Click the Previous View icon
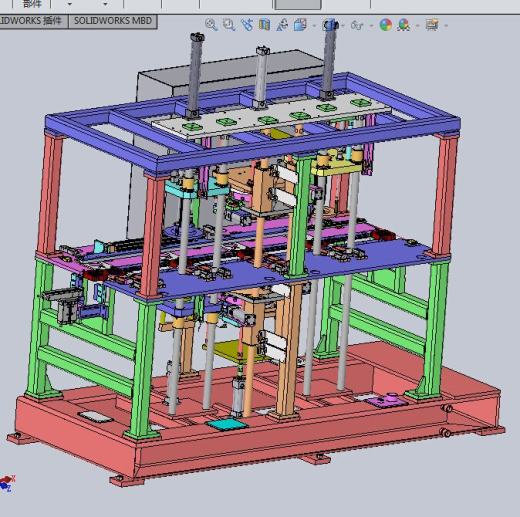 (247, 25)
